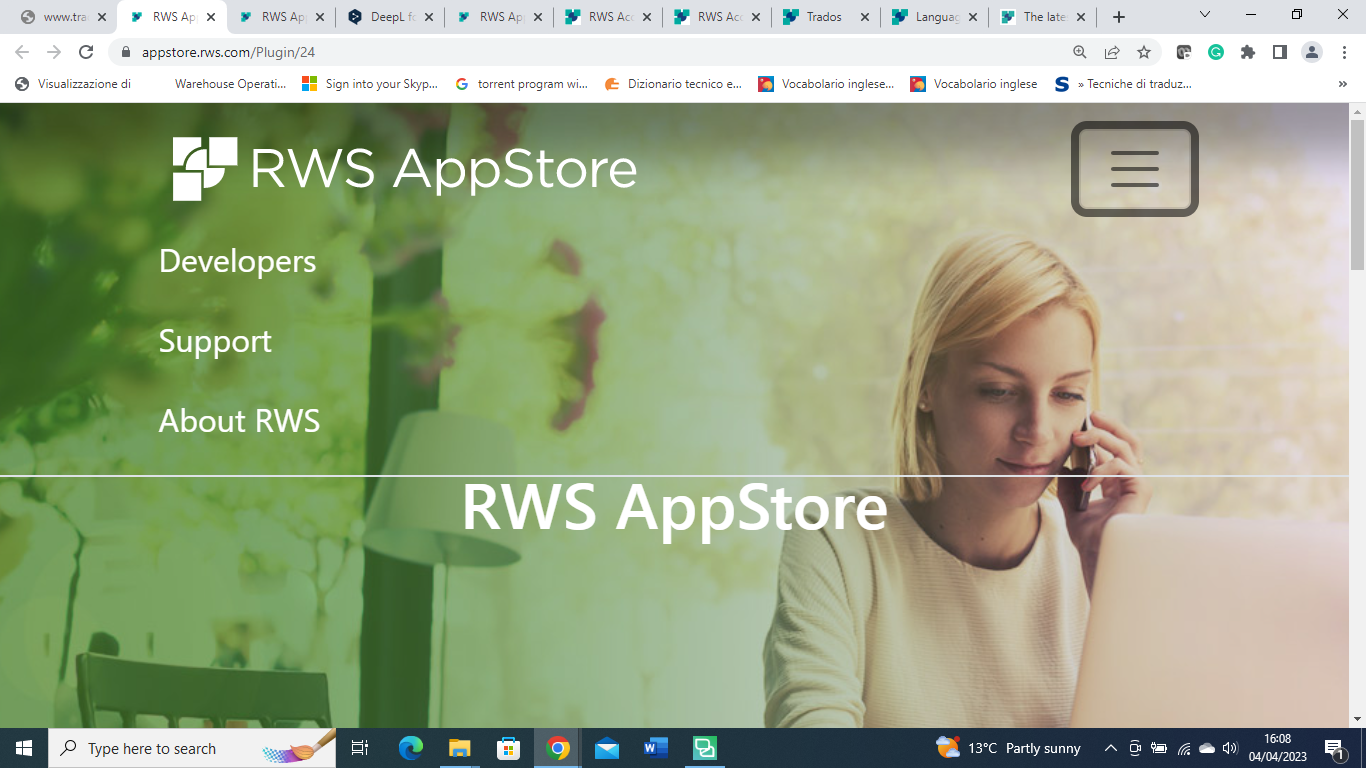Open the OneNote clipping tool from the taskbar

[704, 747]
